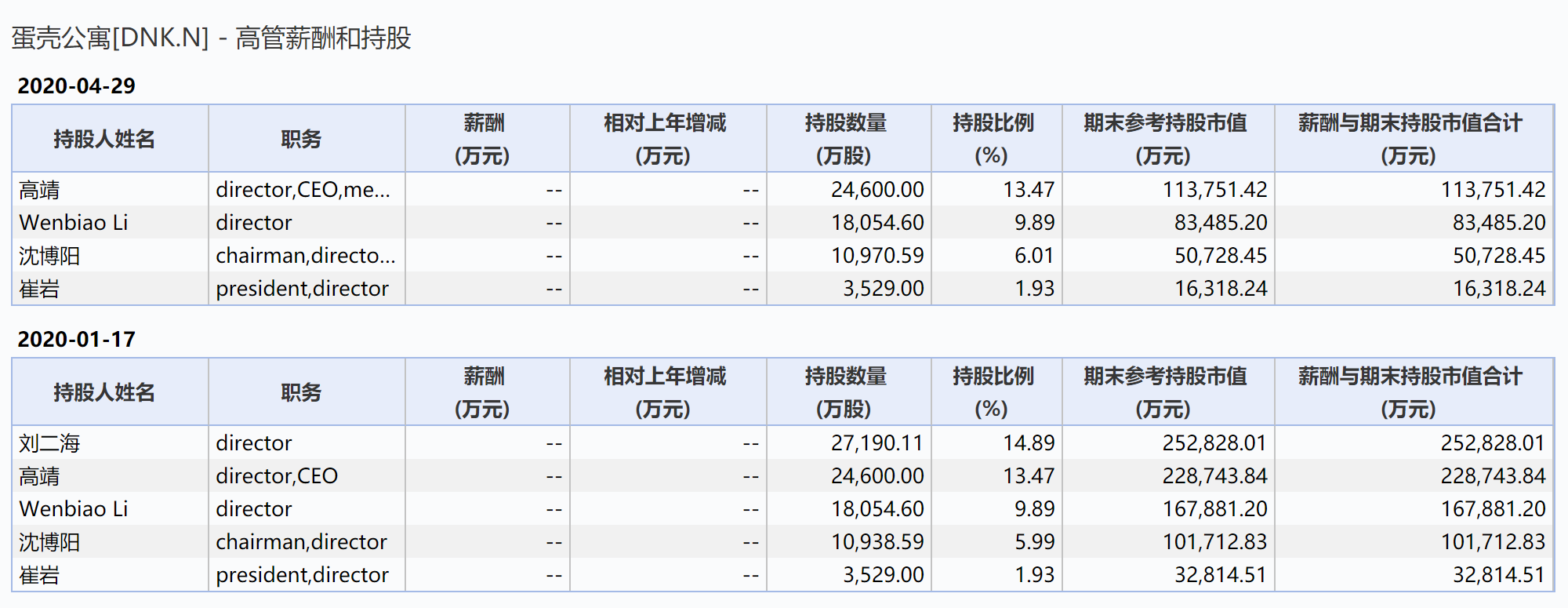The width and height of the screenshot is (1568, 608).
Task: Select the 2020-01-17 date heading
Action: click(76, 339)
